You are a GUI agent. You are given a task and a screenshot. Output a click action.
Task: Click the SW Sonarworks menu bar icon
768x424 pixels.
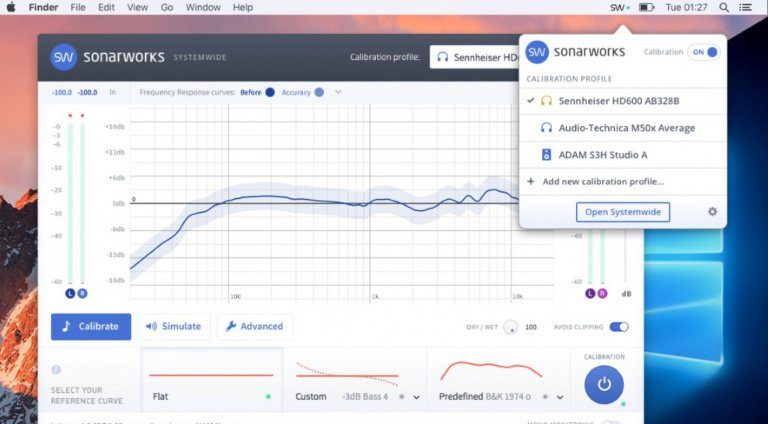pyautogui.click(x=620, y=7)
